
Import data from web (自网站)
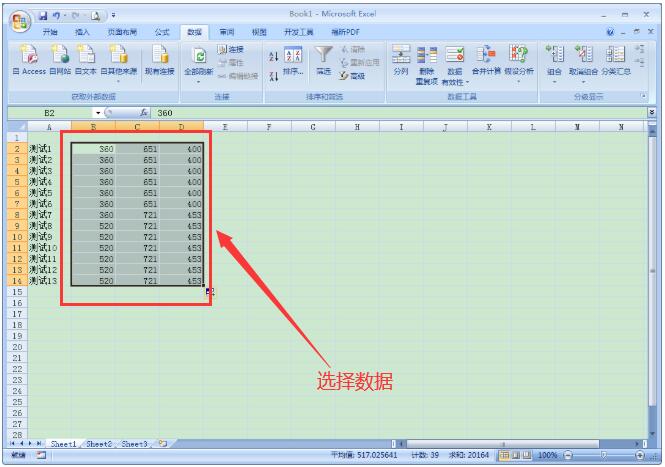pyautogui.click(x=60, y=60)
